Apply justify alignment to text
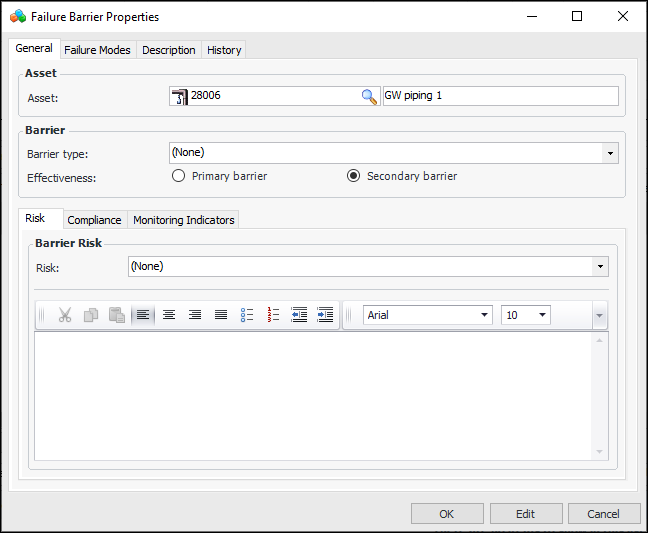Image resolution: width=648 pixels, height=533 pixels. pyautogui.click(x=221, y=315)
